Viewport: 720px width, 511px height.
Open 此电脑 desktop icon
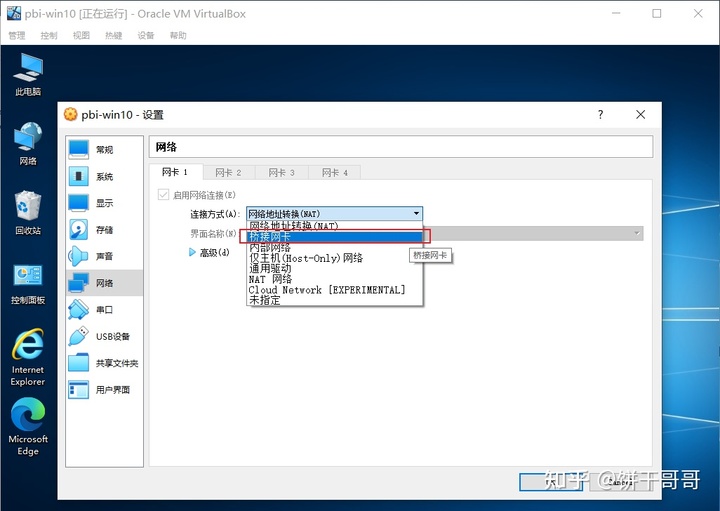(x=28, y=74)
